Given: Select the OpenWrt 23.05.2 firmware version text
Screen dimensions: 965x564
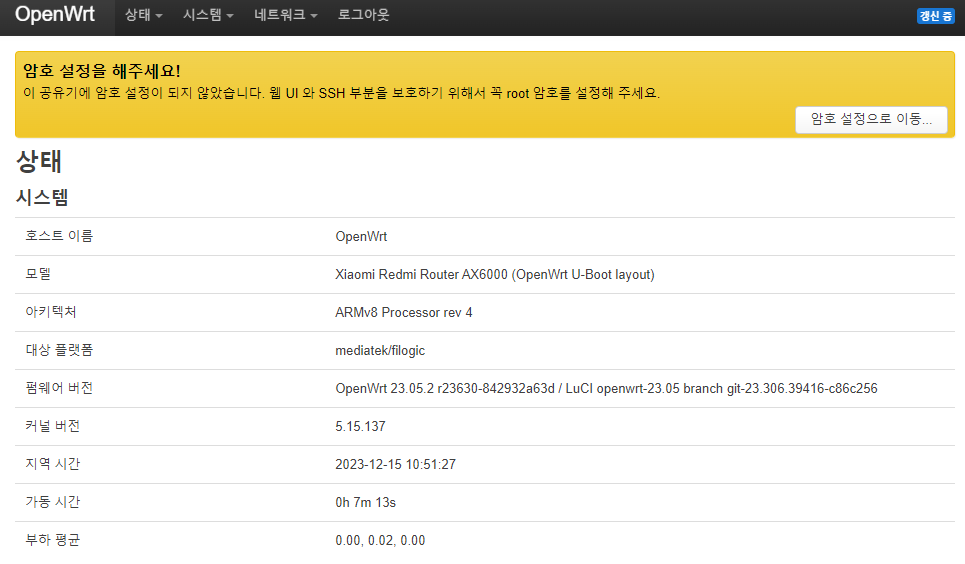Looking at the screenshot, I should [x=606, y=389].
